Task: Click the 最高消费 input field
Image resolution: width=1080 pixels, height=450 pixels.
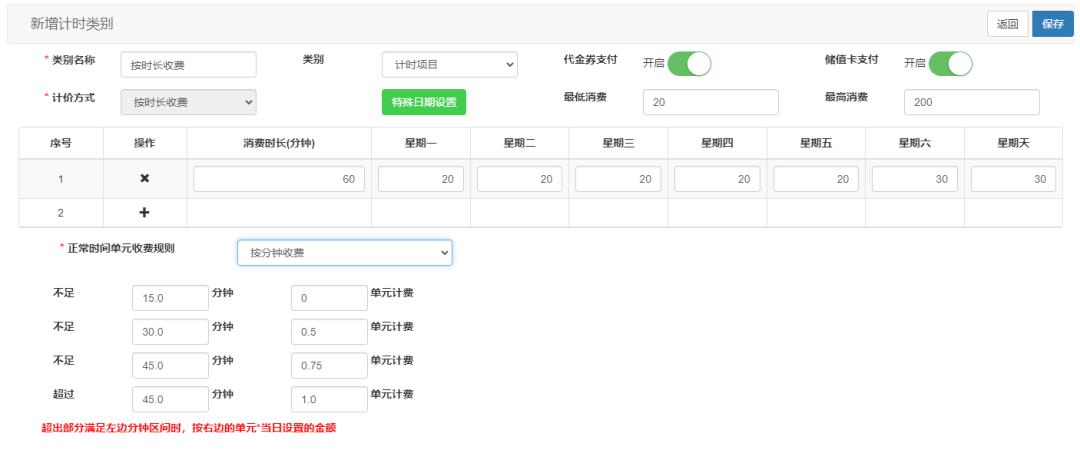Action: (x=972, y=102)
